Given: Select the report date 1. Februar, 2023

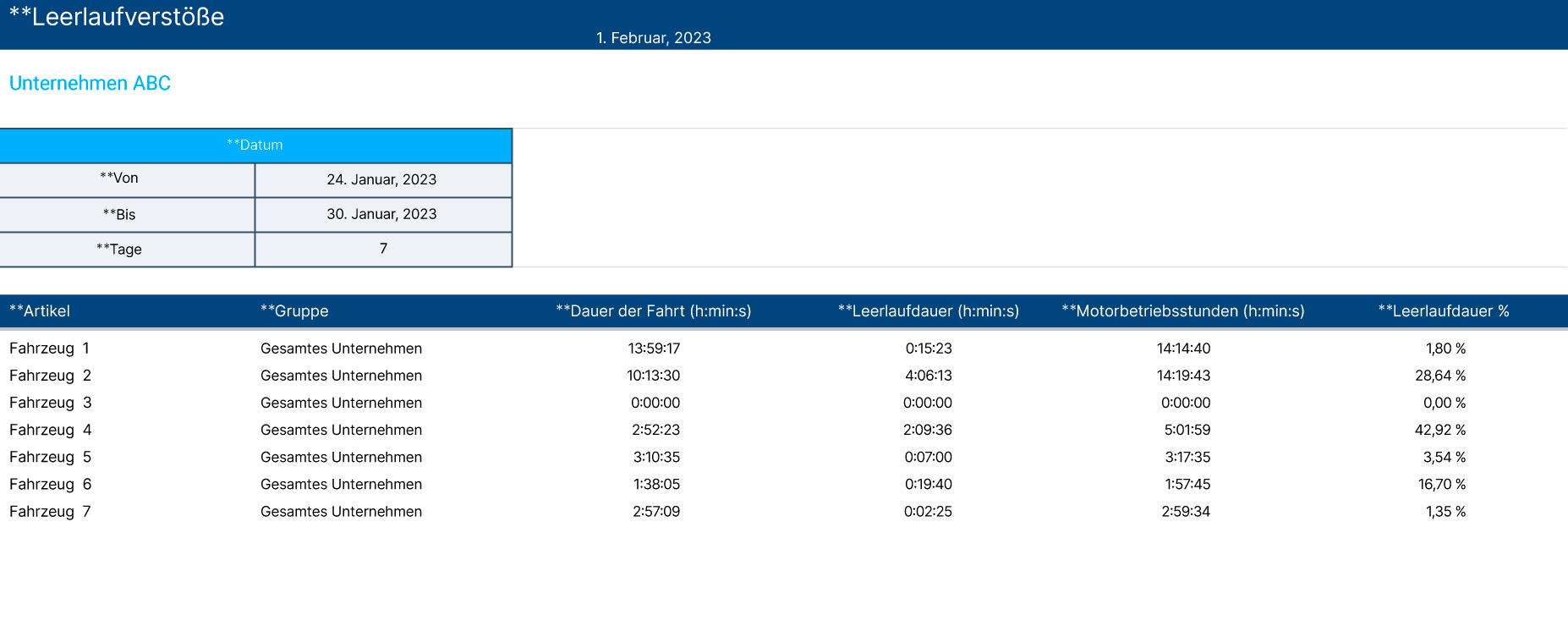Looking at the screenshot, I should coord(653,38).
